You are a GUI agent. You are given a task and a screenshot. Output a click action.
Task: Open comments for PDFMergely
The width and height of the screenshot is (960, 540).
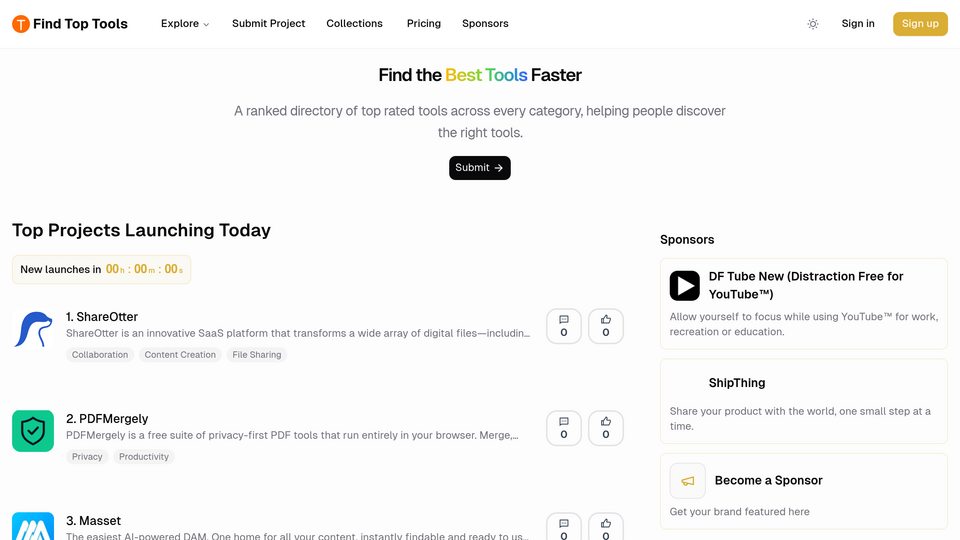coord(564,428)
